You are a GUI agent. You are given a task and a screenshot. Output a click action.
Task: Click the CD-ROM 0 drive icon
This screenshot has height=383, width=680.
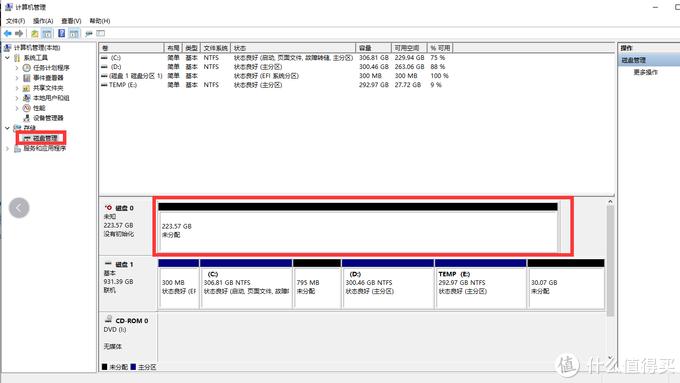click(x=108, y=320)
